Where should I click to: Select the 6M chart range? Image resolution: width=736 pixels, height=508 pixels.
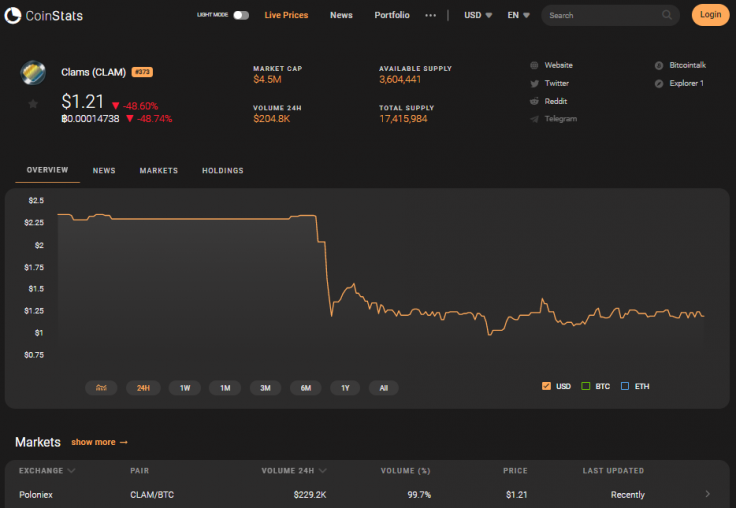tap(306, 388)
